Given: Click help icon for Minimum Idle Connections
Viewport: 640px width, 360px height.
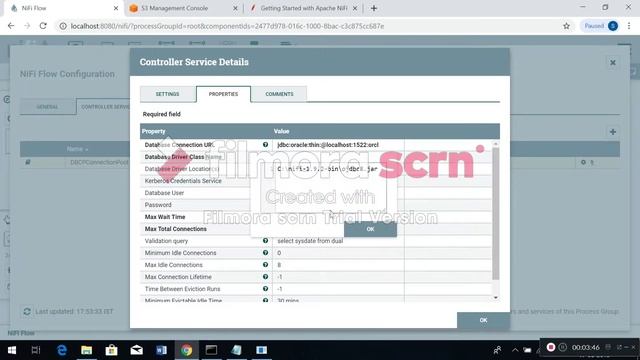Looking at the screenshot, I should point(265,253).
